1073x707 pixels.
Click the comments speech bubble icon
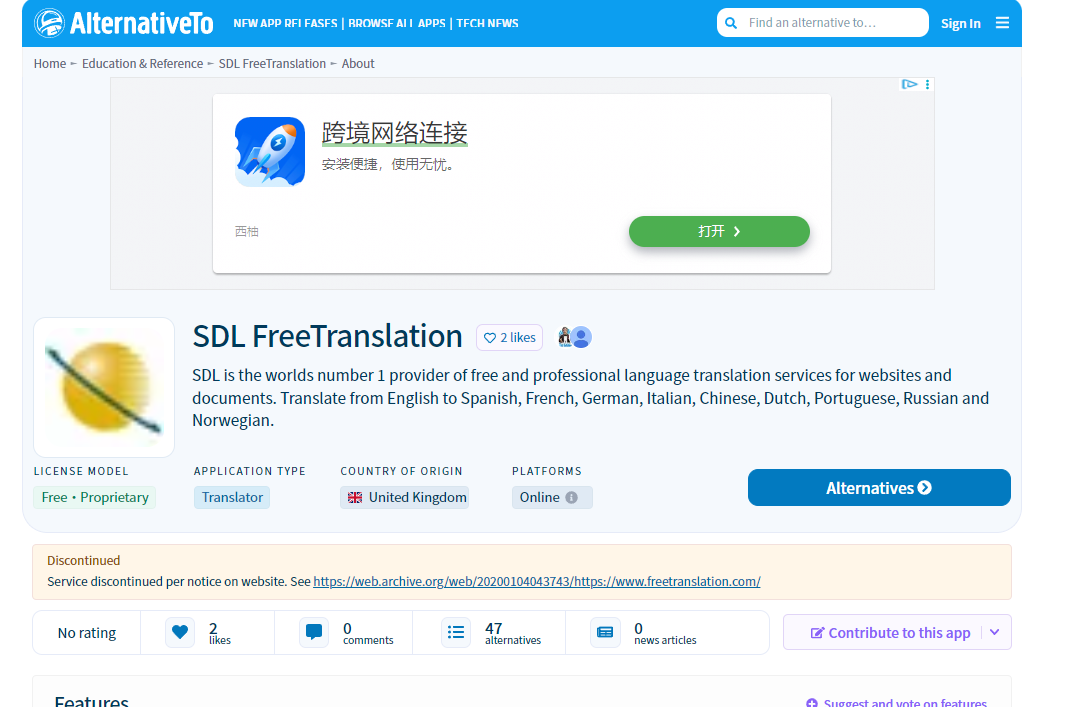coord(313,632)
